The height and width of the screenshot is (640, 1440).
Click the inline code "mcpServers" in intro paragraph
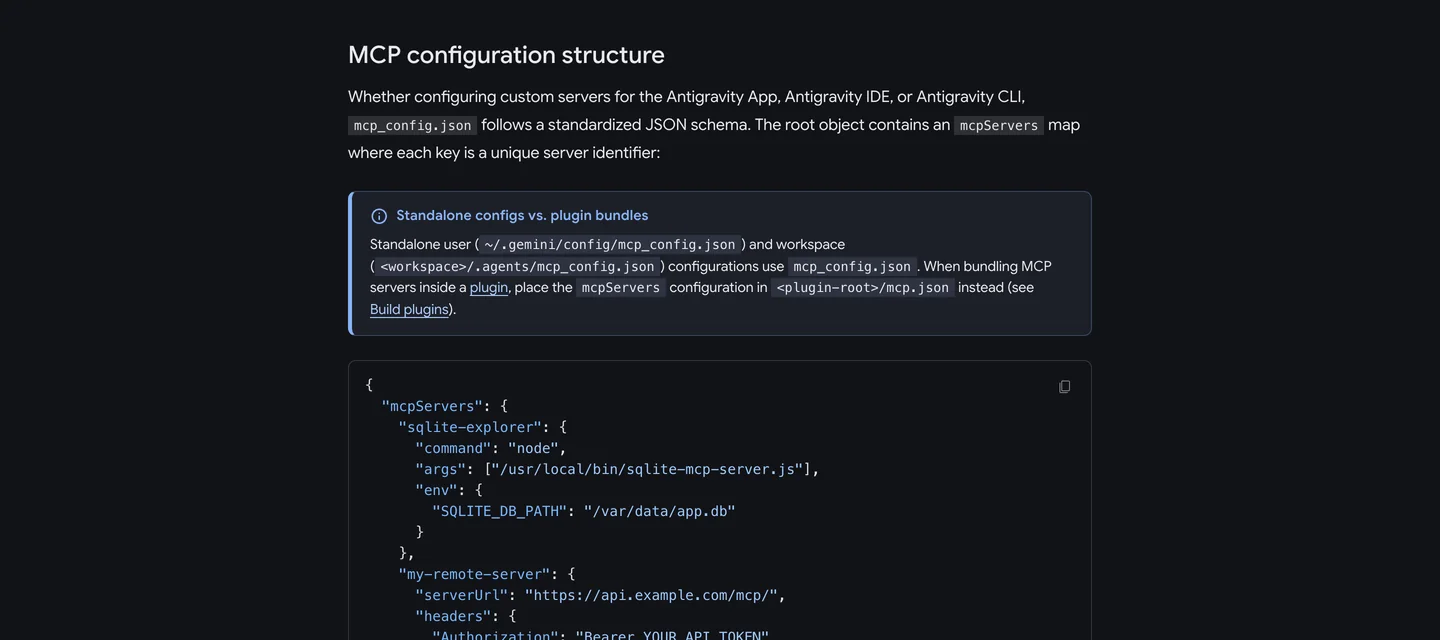point(999,125)
